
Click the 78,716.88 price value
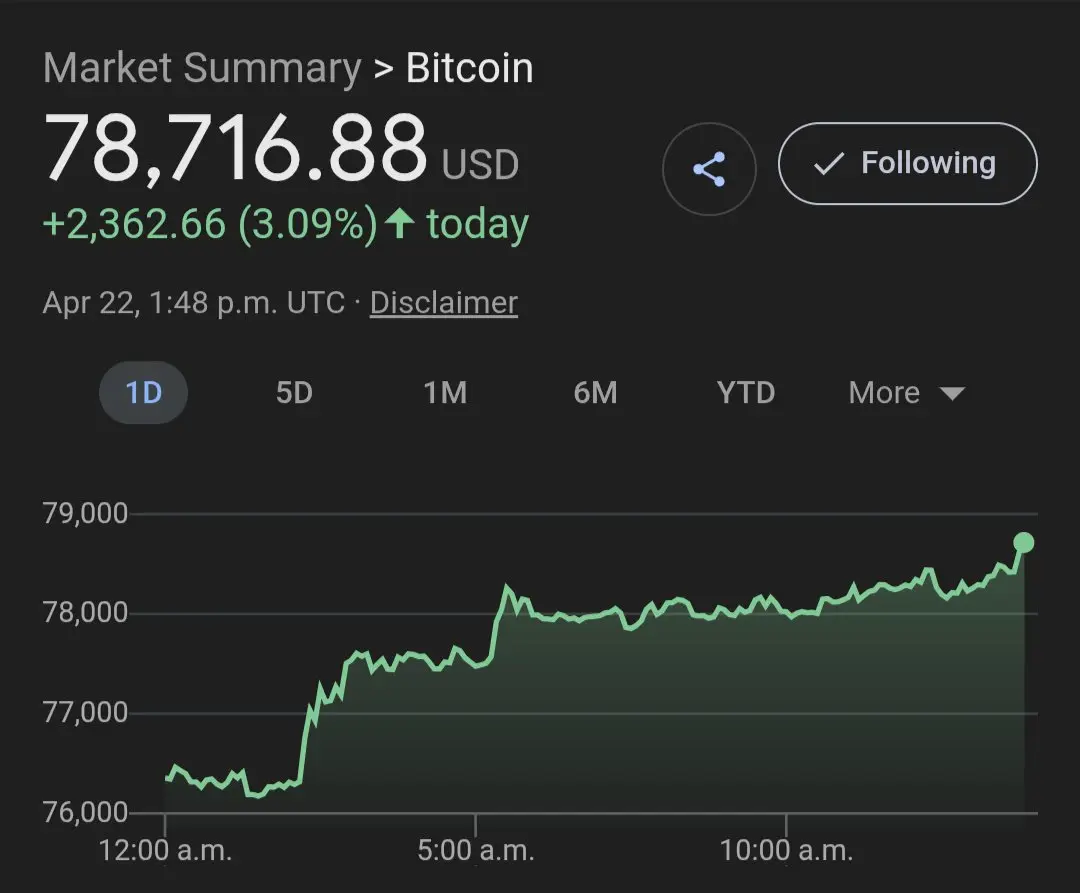coord(235,150)
